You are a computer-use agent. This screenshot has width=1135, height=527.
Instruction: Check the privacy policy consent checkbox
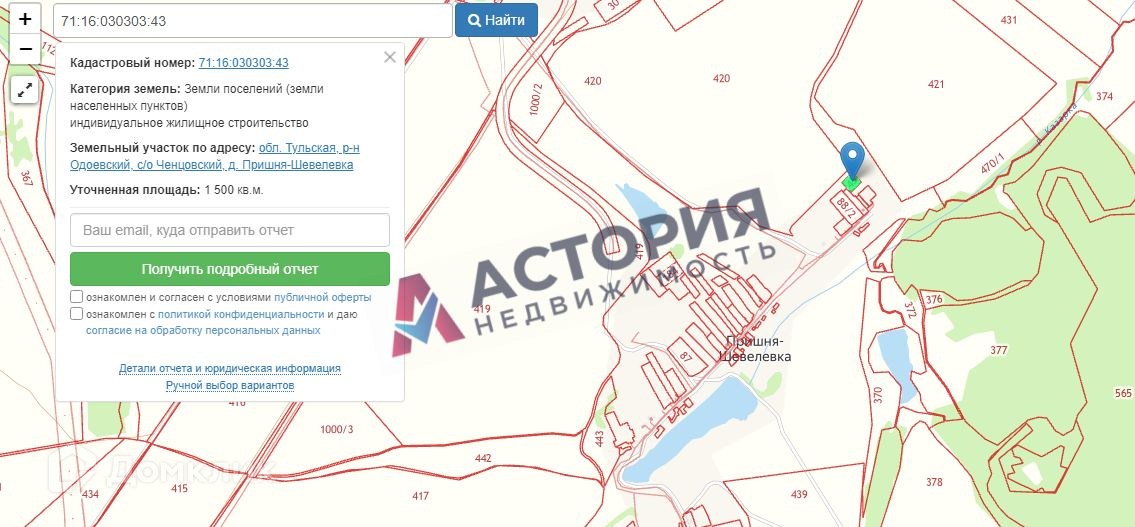pos(77,314)
